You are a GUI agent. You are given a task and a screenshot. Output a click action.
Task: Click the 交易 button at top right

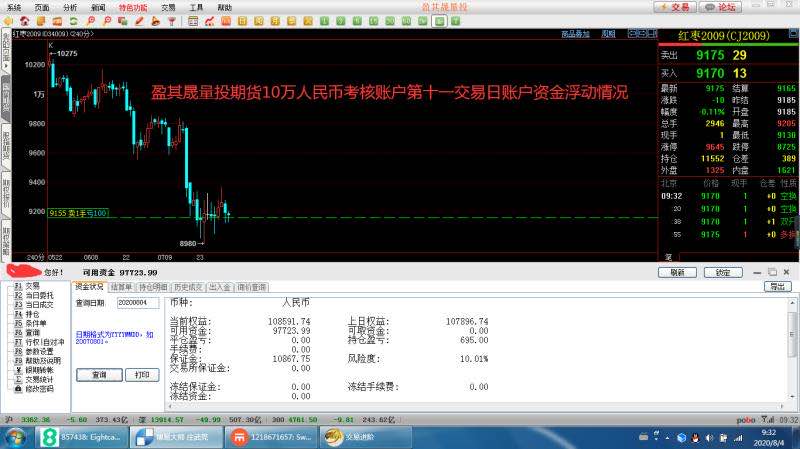point(676,7)
